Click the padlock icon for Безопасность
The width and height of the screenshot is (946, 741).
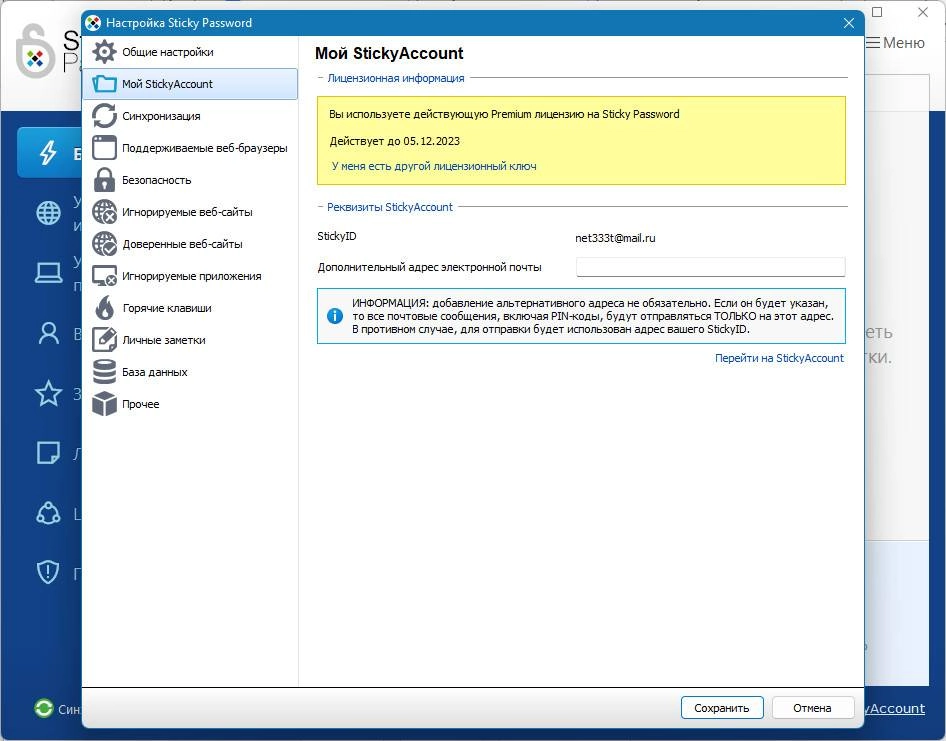[104, 180]
